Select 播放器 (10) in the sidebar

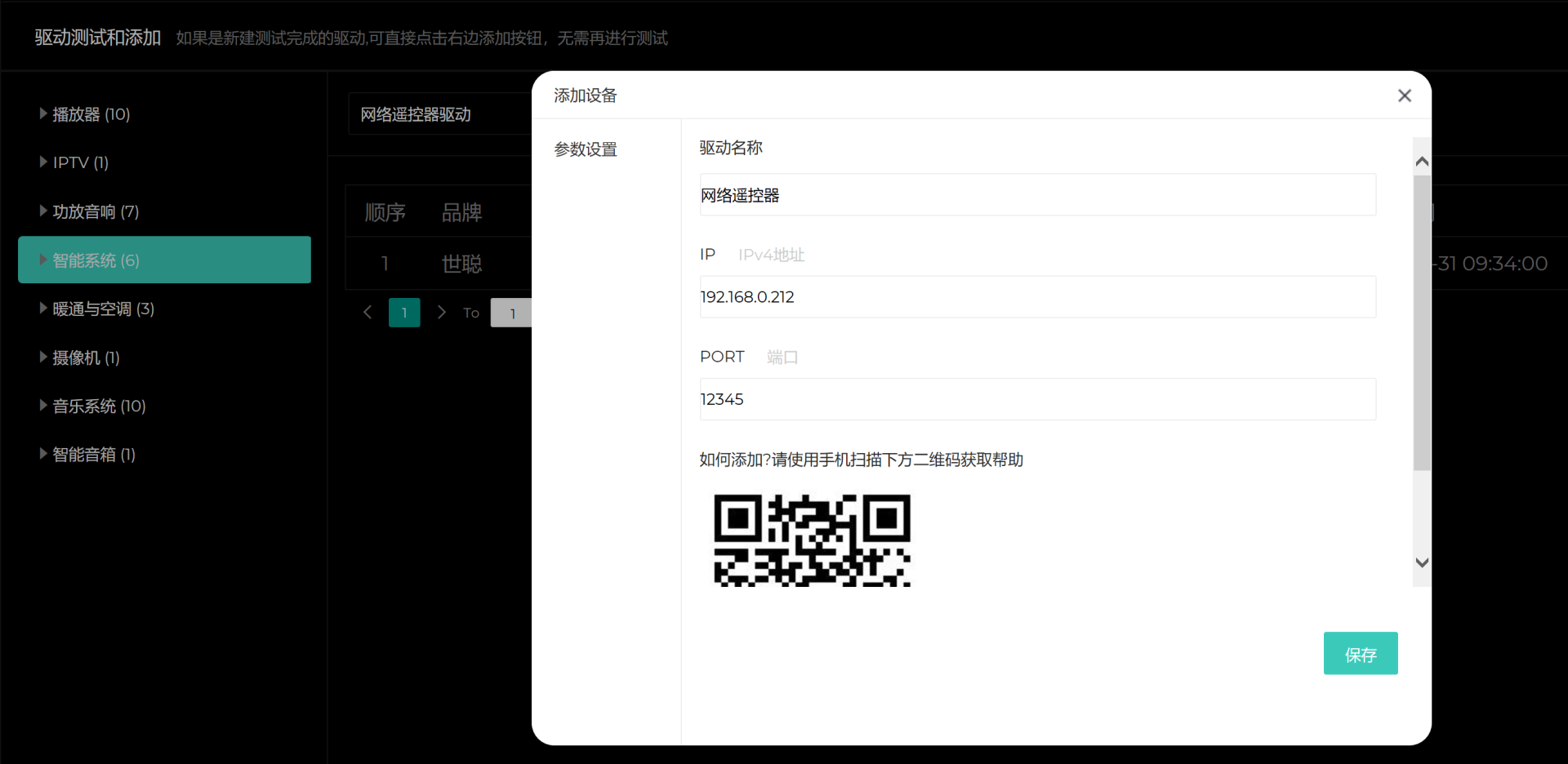(x=91, y=114)
